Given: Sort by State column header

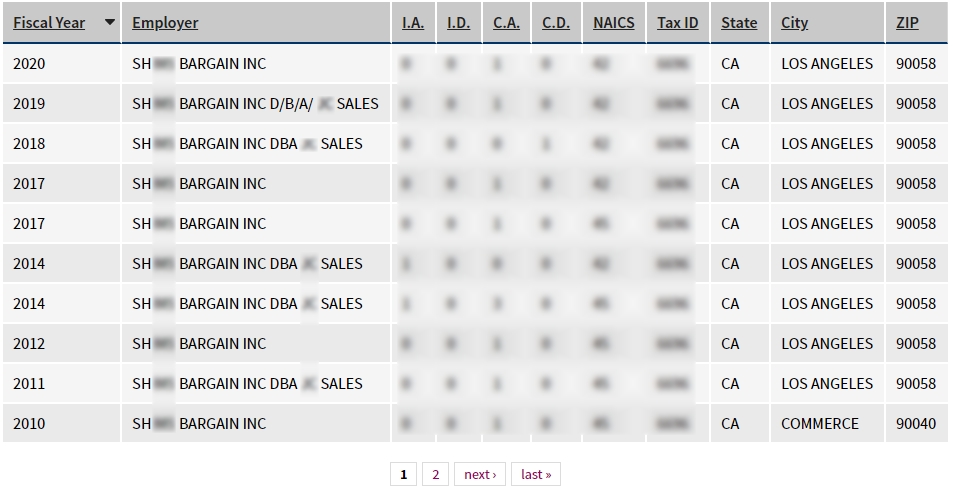Looking at the screenshot, I should tap(739, 22).
